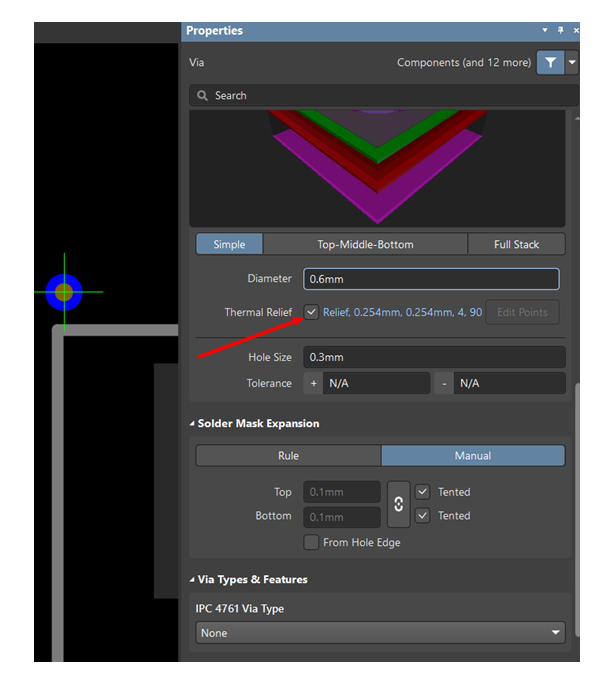Open the thermal relief settings link
602x674 pixels.
[x=402, y=312]
